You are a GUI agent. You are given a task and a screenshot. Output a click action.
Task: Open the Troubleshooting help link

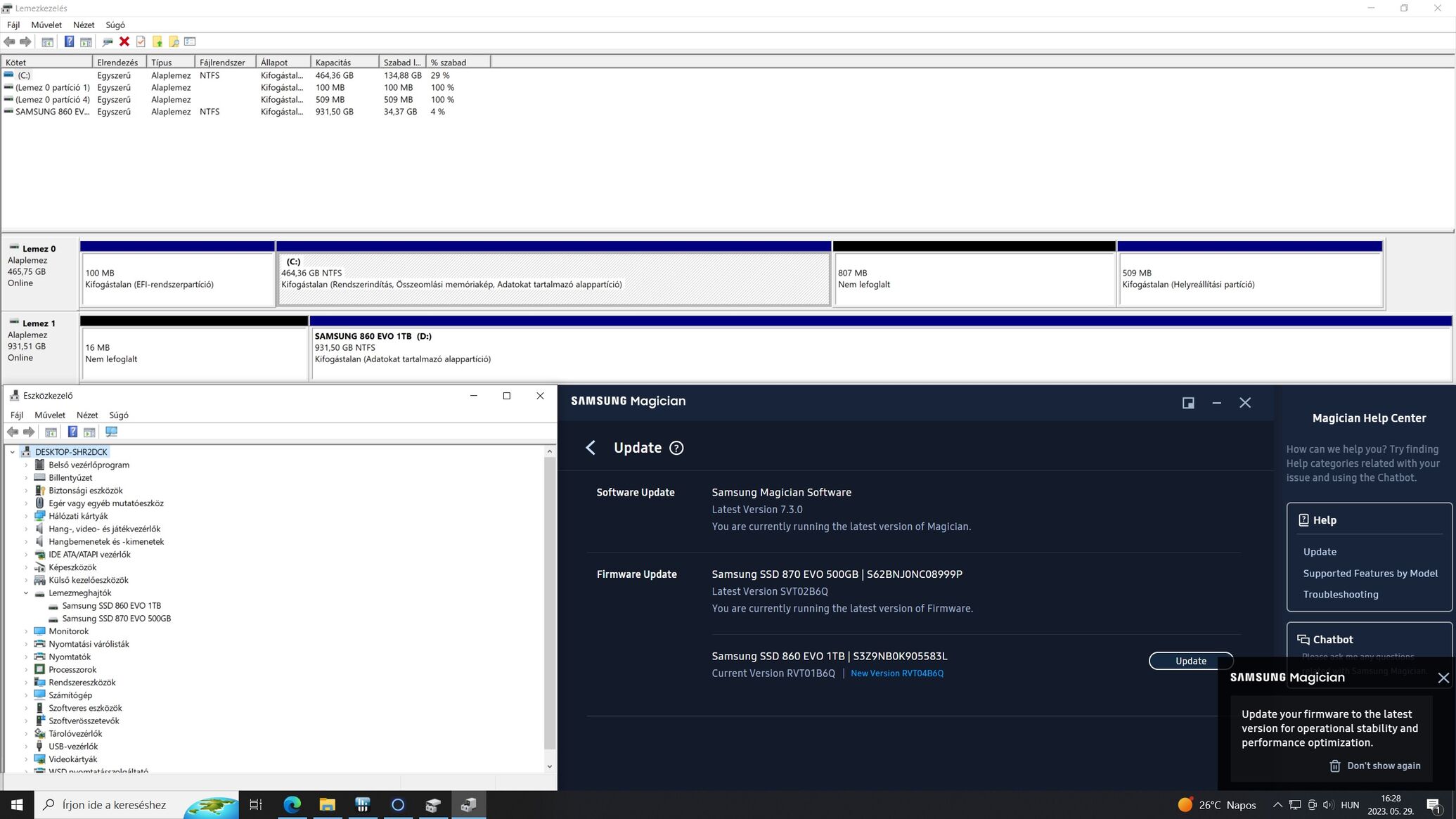pyautogui.click(x=1340, y=595)
